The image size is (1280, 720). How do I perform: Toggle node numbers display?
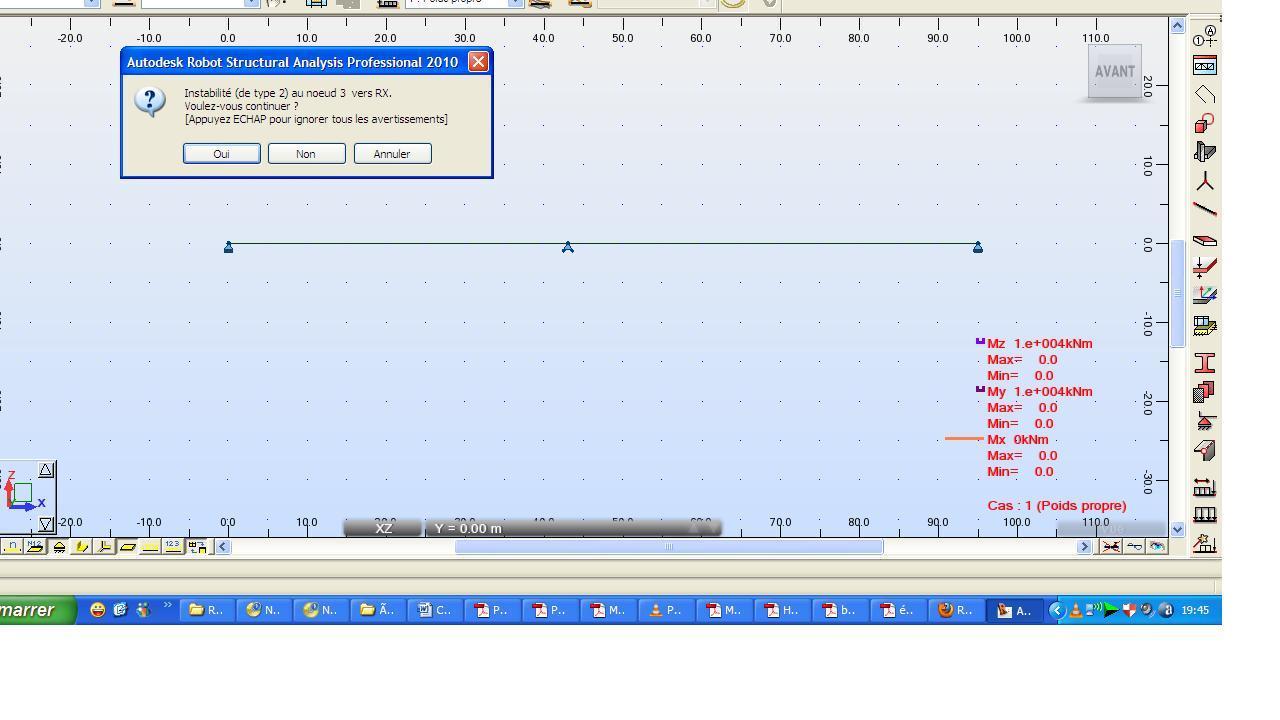pyautogui.click(x=12, y=546)
